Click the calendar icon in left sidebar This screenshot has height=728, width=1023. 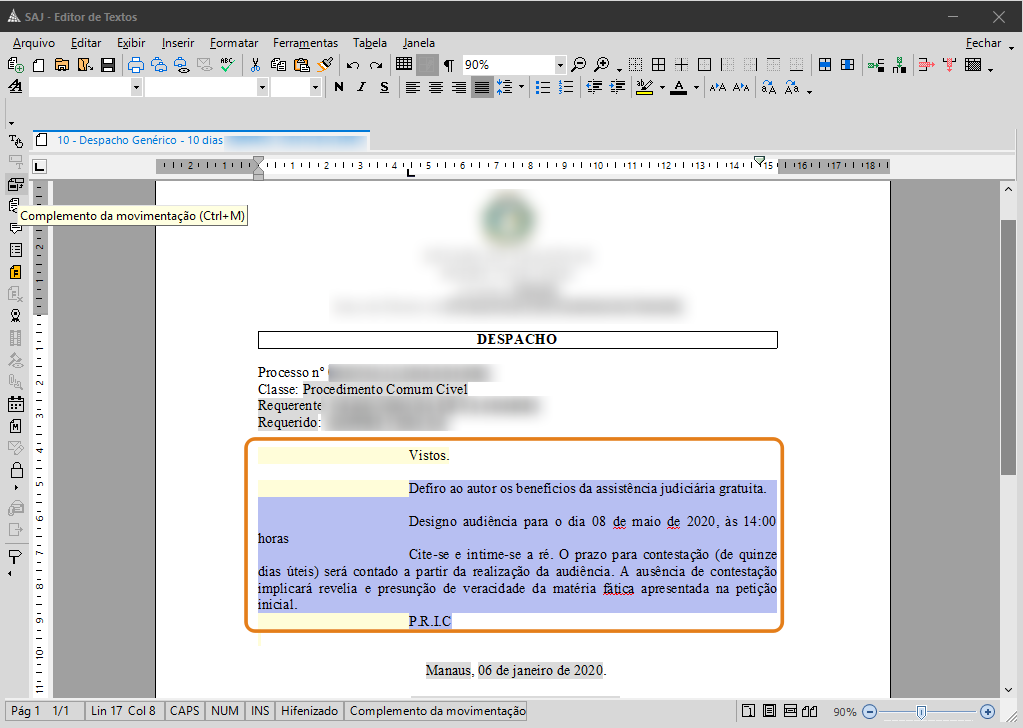coord(16,404)
